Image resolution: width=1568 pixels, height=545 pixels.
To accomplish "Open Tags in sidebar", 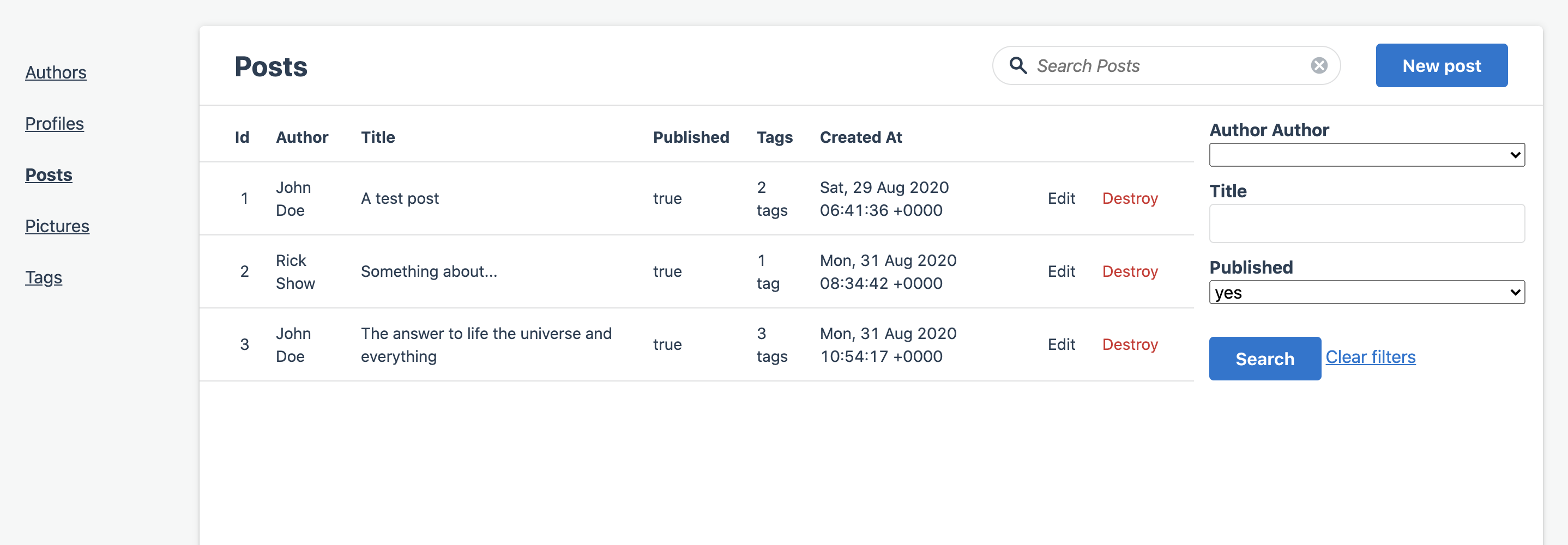I will click(x=43, y=277).
